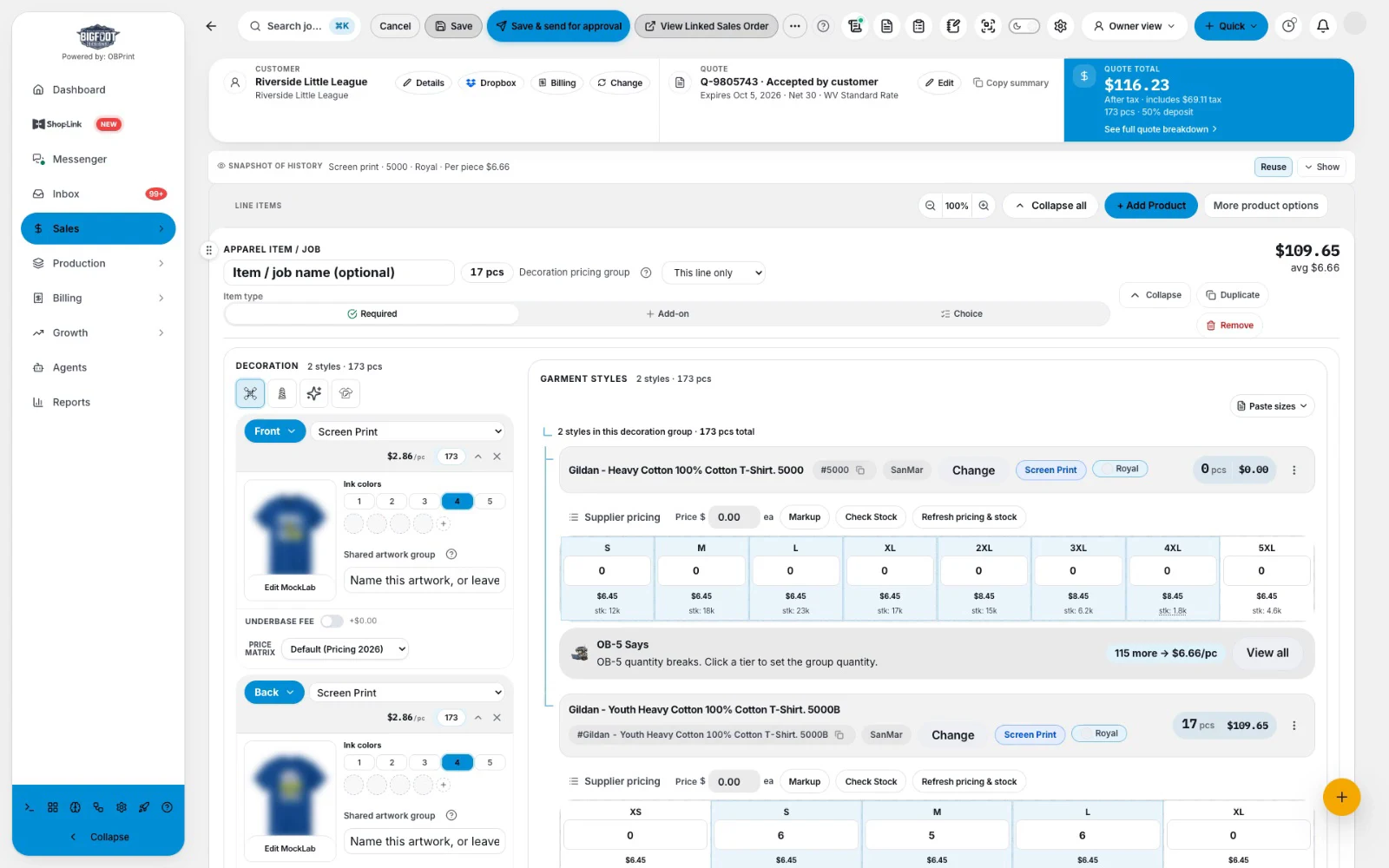Open the Owner view dropdown

(1134, 26)
